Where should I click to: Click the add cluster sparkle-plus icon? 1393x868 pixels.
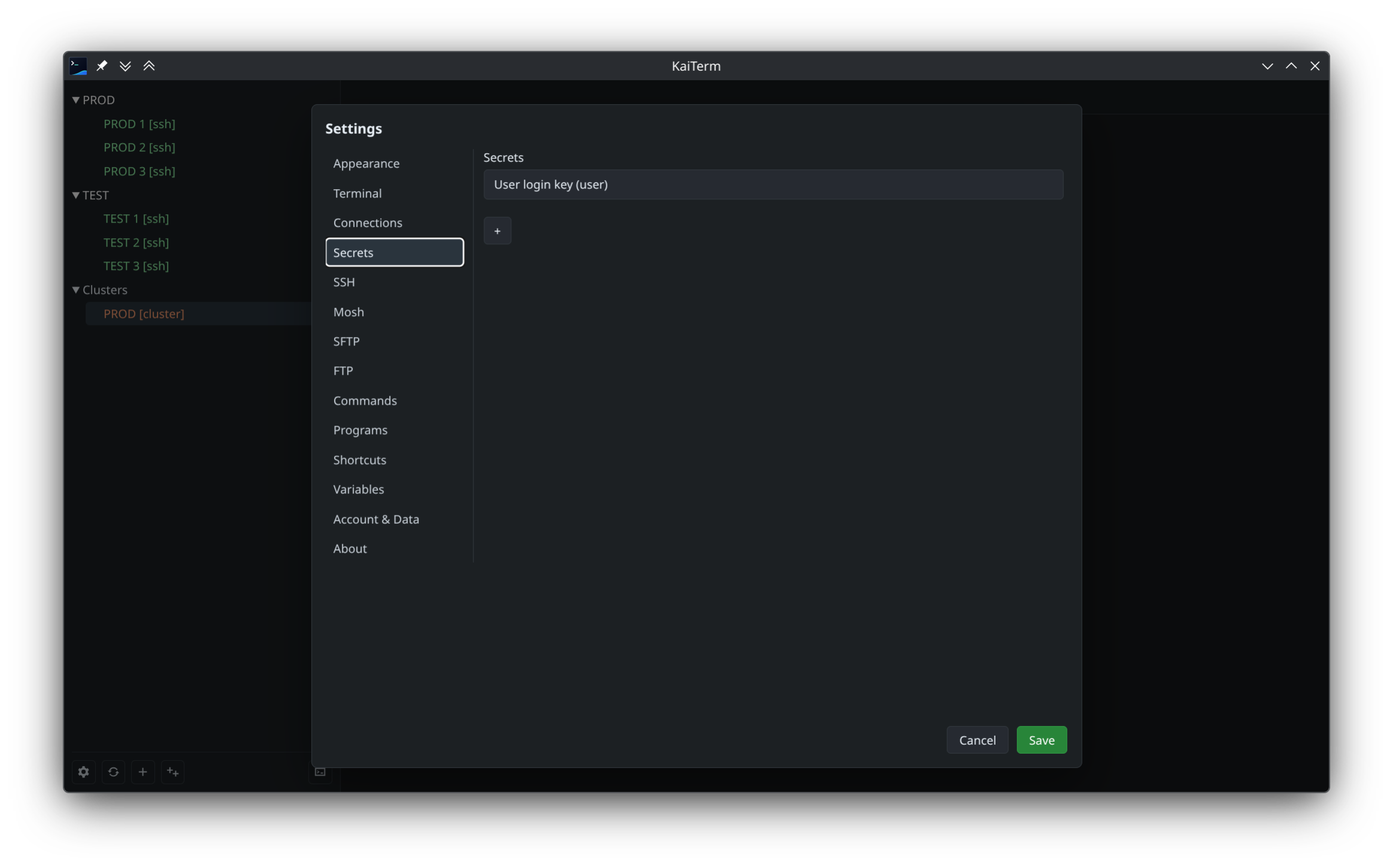tap(172, 772)
